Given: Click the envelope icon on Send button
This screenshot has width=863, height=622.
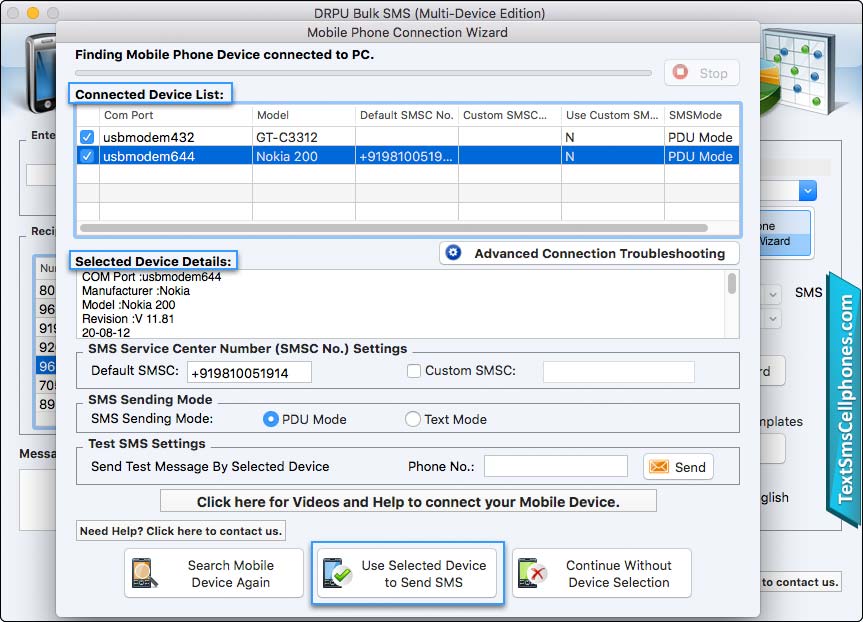Looking at the screenshot, I should [659, 467].
